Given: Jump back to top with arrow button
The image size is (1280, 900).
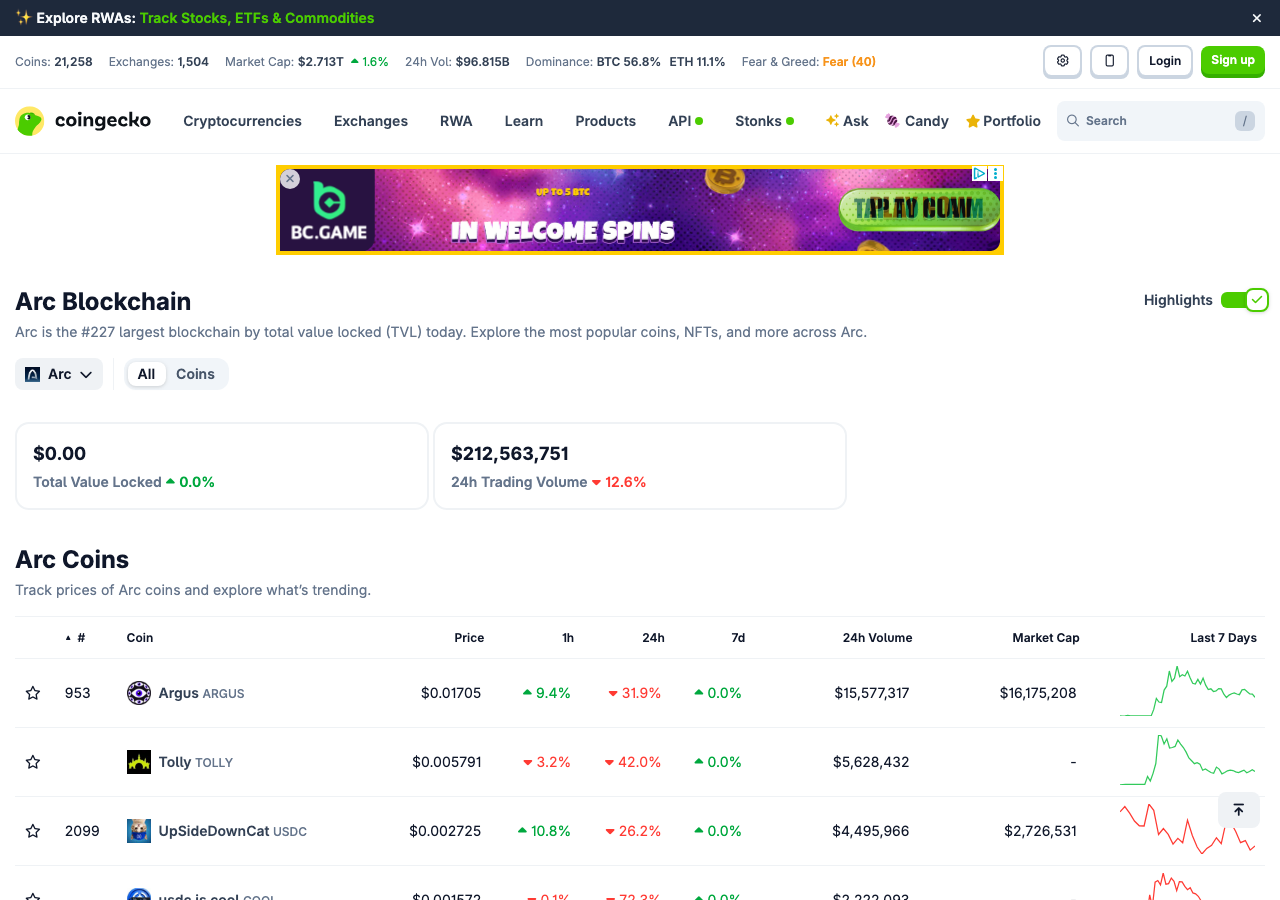Looking at the screenshot, I should [x=1238, y=810].
